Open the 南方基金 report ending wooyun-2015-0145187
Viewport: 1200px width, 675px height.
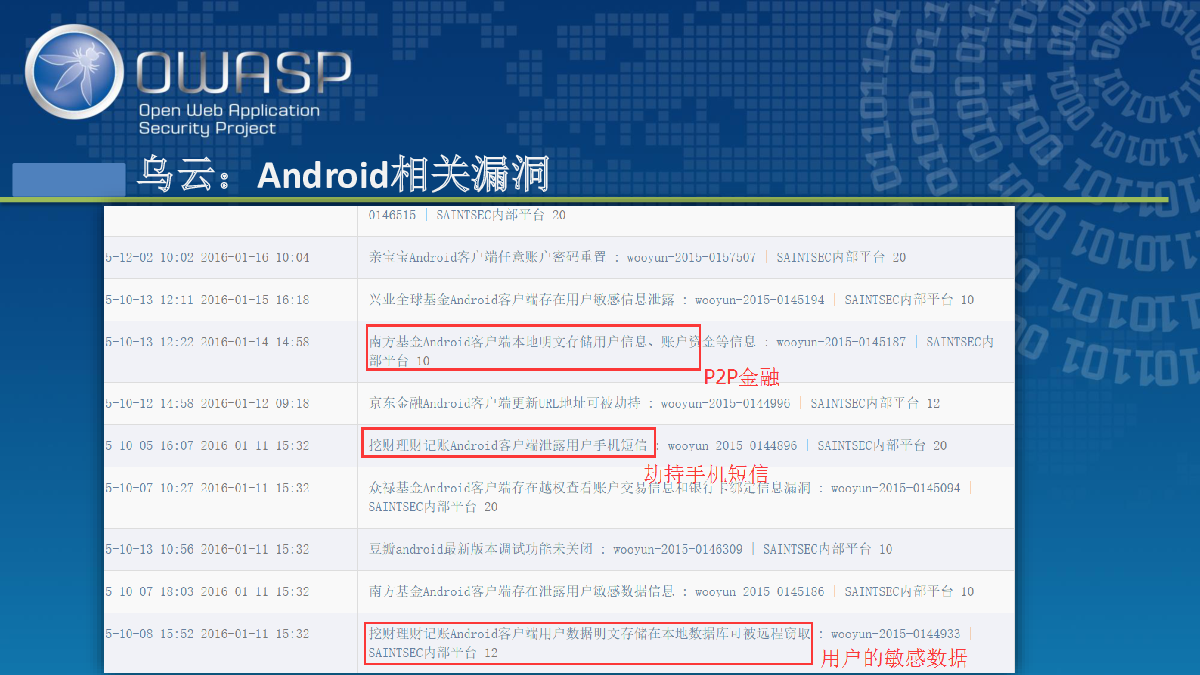click(562, 341)
